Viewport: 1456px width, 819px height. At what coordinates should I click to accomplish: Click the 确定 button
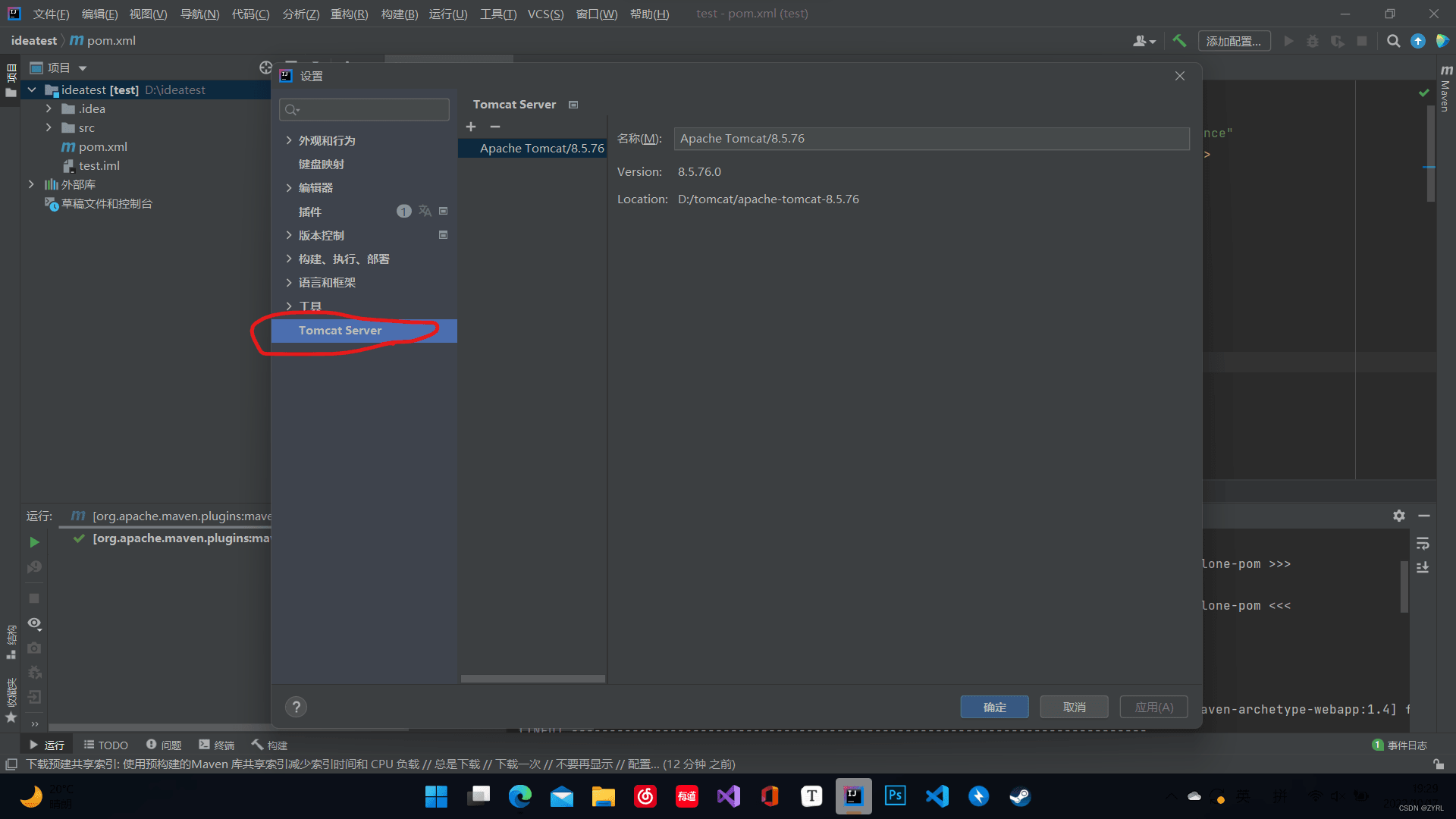point(994,707)
